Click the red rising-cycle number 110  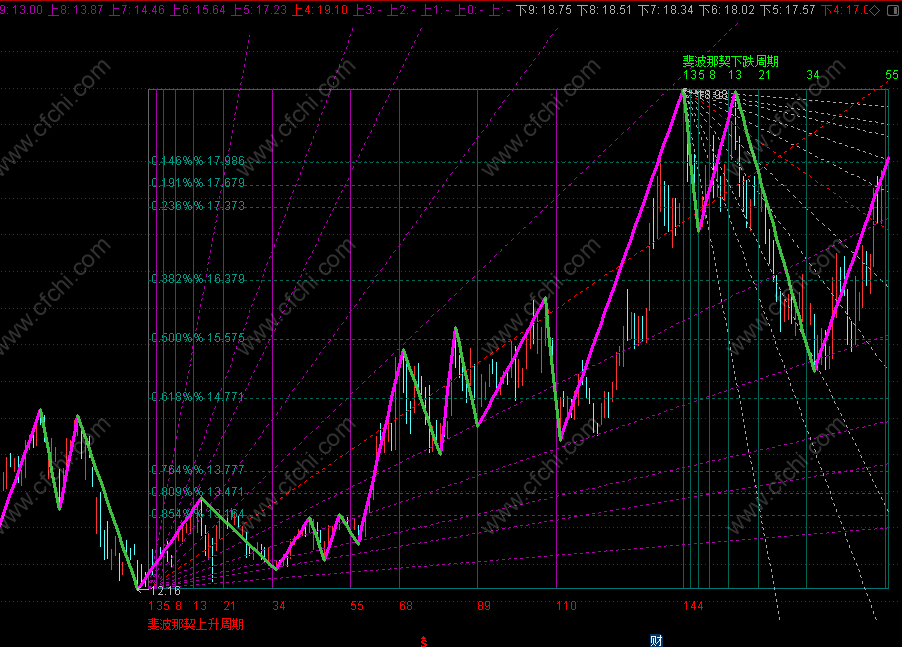[567, 606]
